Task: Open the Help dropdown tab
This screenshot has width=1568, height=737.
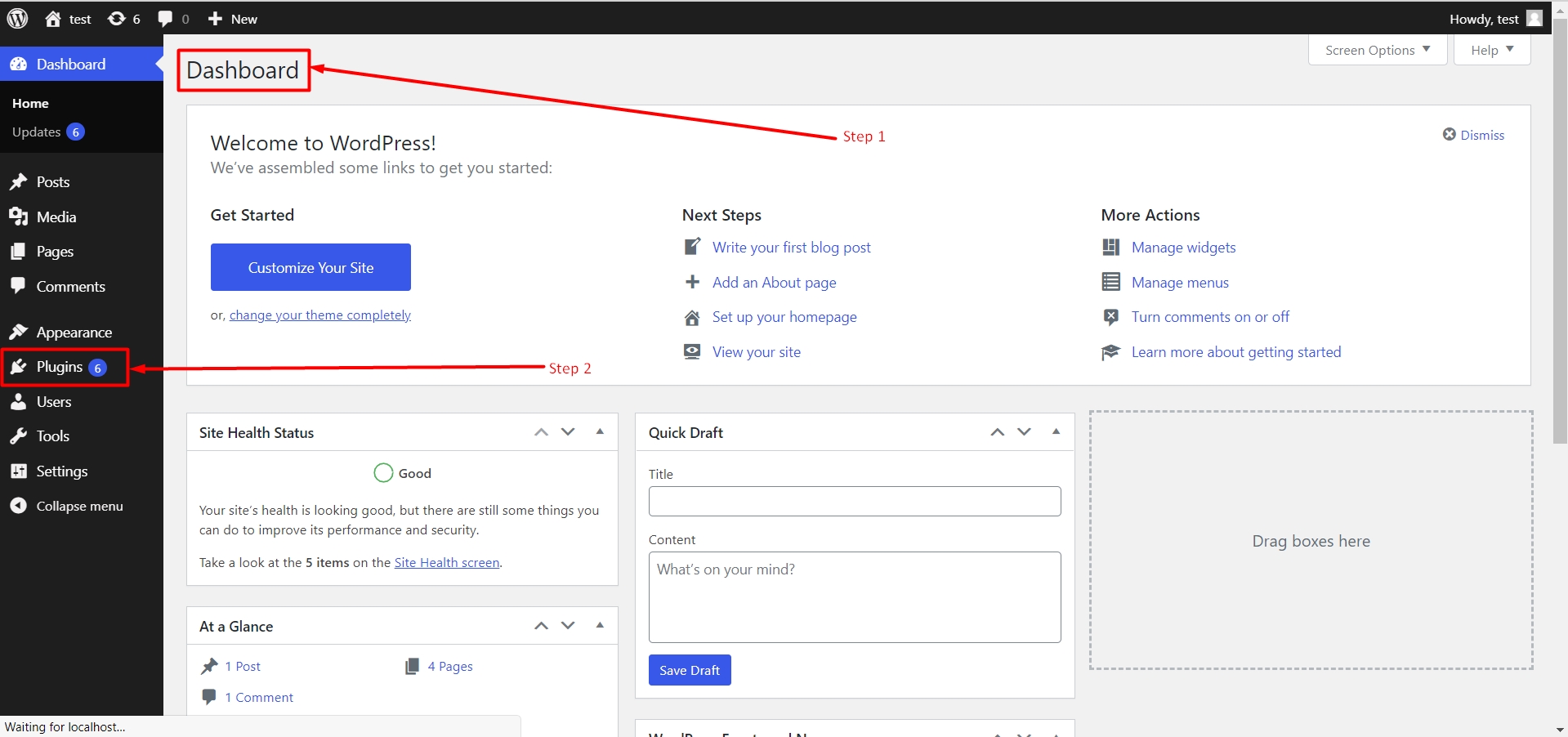Action: point(1492,50)
